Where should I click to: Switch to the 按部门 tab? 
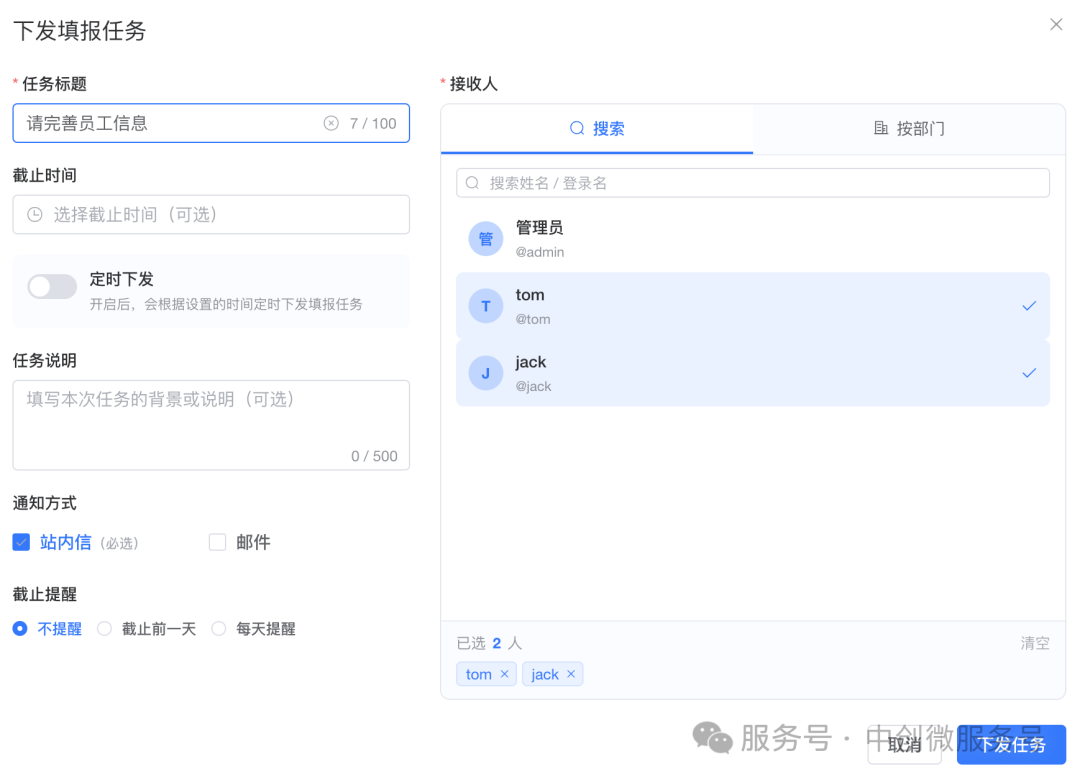909,129
